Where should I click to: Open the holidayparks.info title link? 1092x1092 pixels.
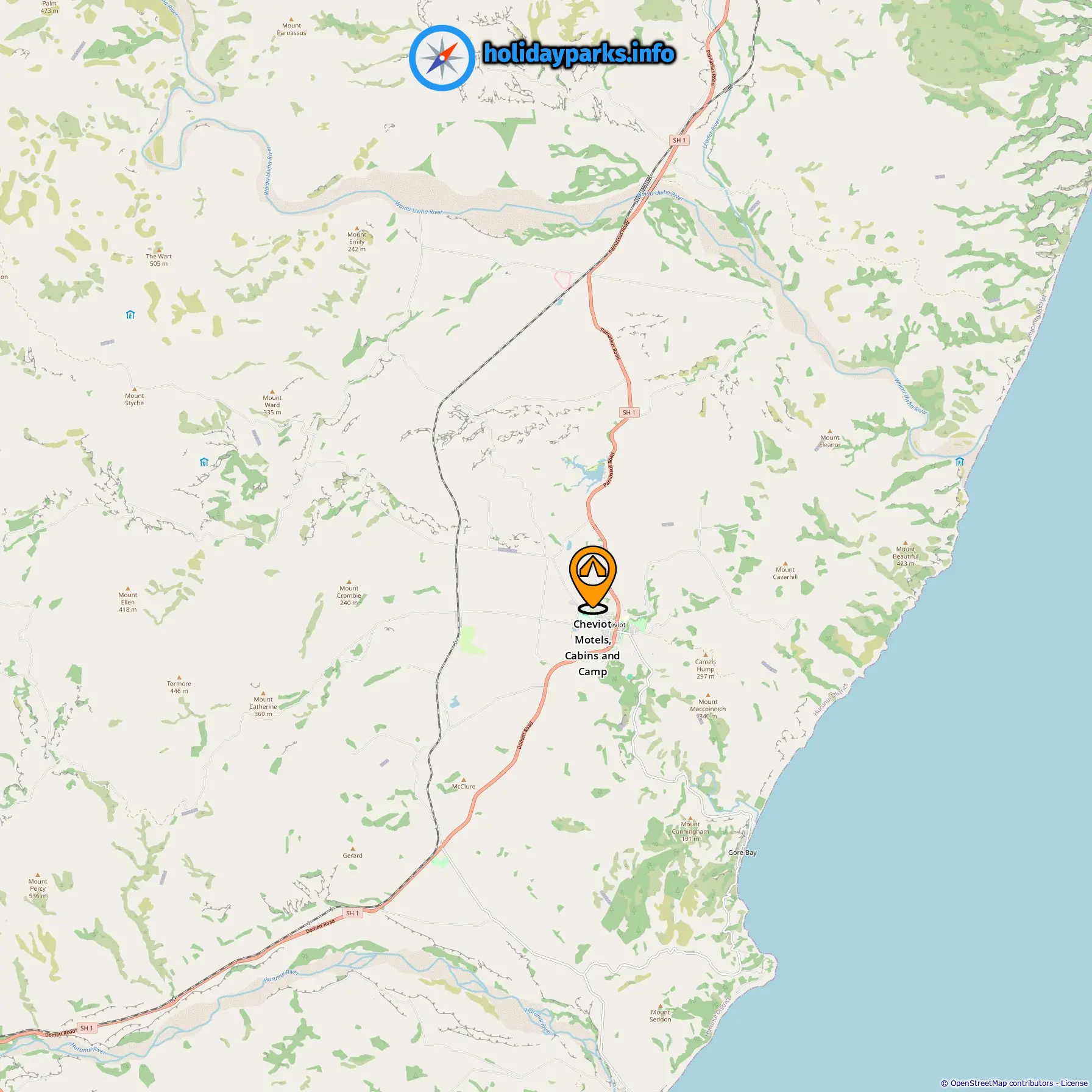click(579, 54)
